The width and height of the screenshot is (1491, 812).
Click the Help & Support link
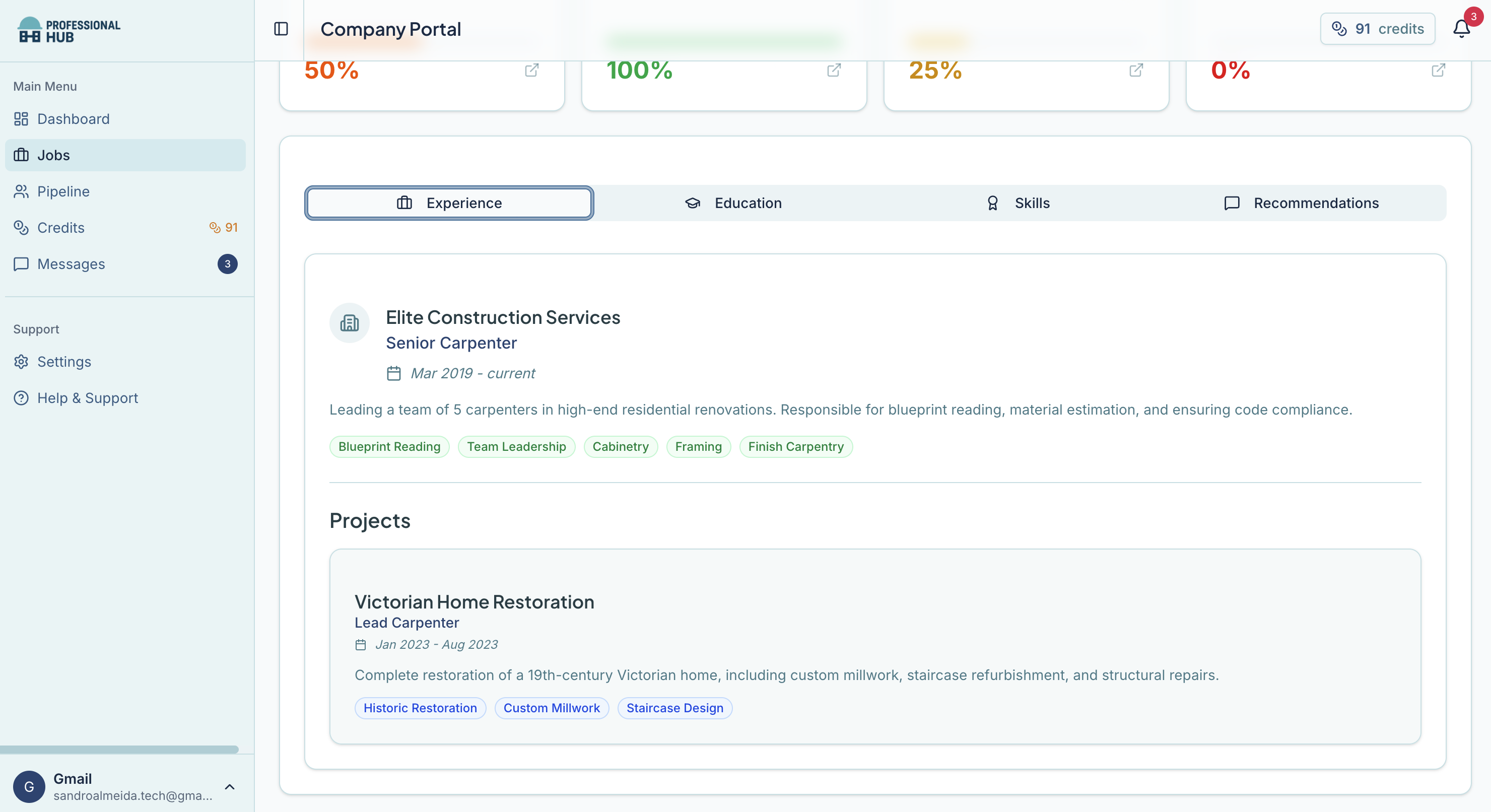[x=88, y=398]
